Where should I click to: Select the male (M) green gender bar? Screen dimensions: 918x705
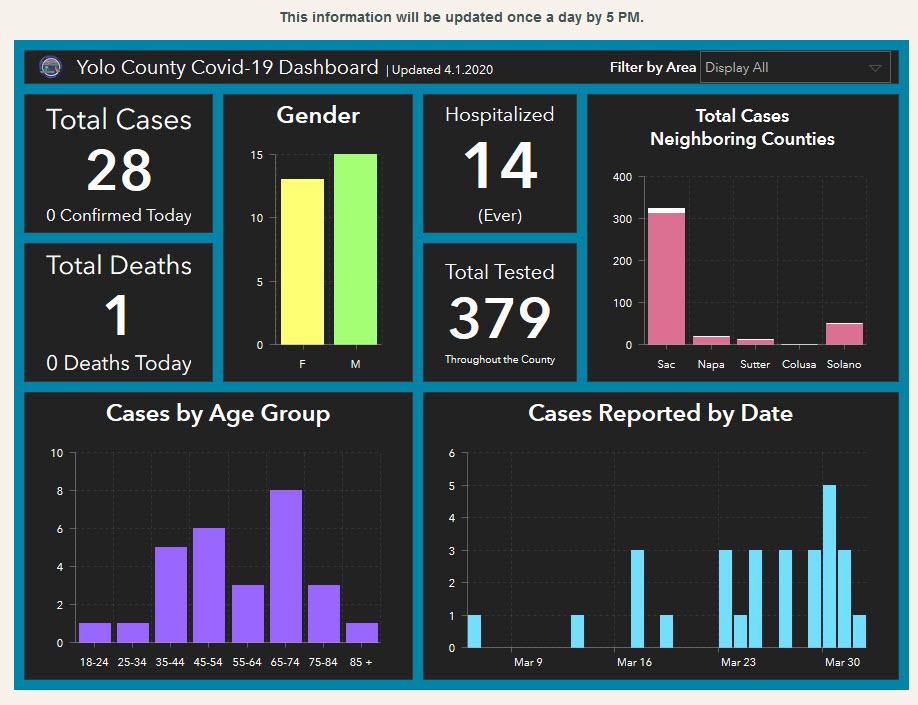(355, 250)
